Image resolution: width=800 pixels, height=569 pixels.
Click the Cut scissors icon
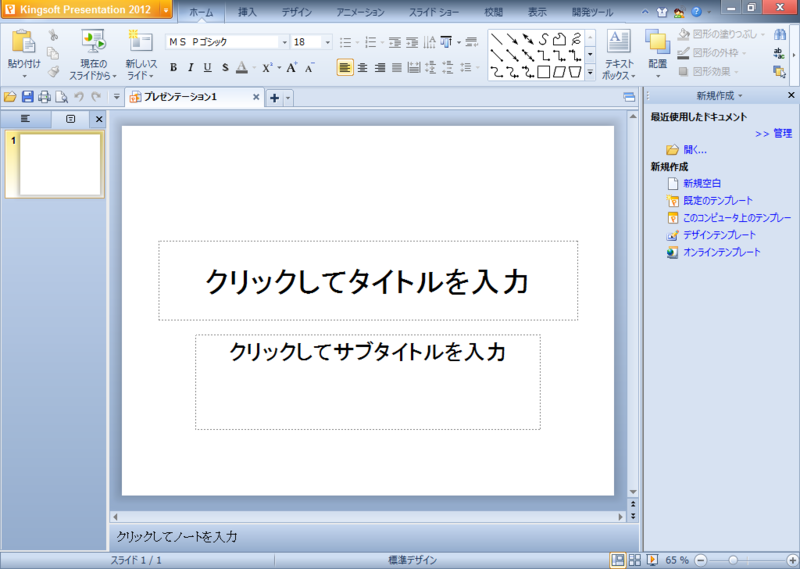click(54, 35)
